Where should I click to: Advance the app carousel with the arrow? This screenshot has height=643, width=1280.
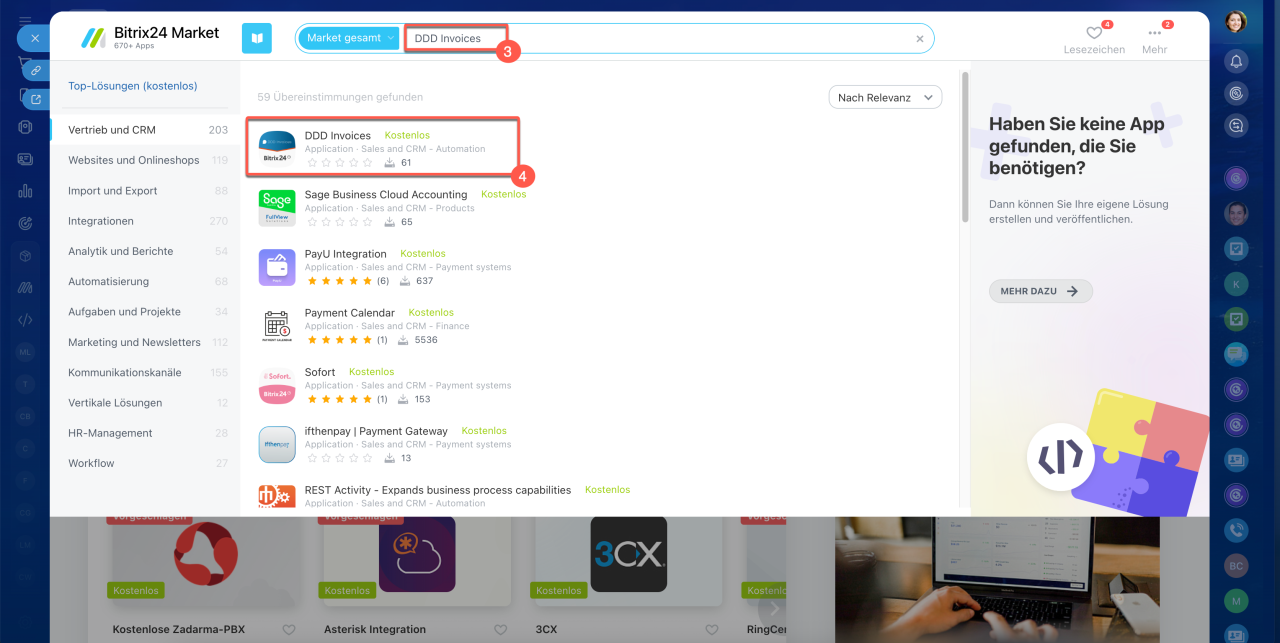pyautogui.click(x=772, y=608)
